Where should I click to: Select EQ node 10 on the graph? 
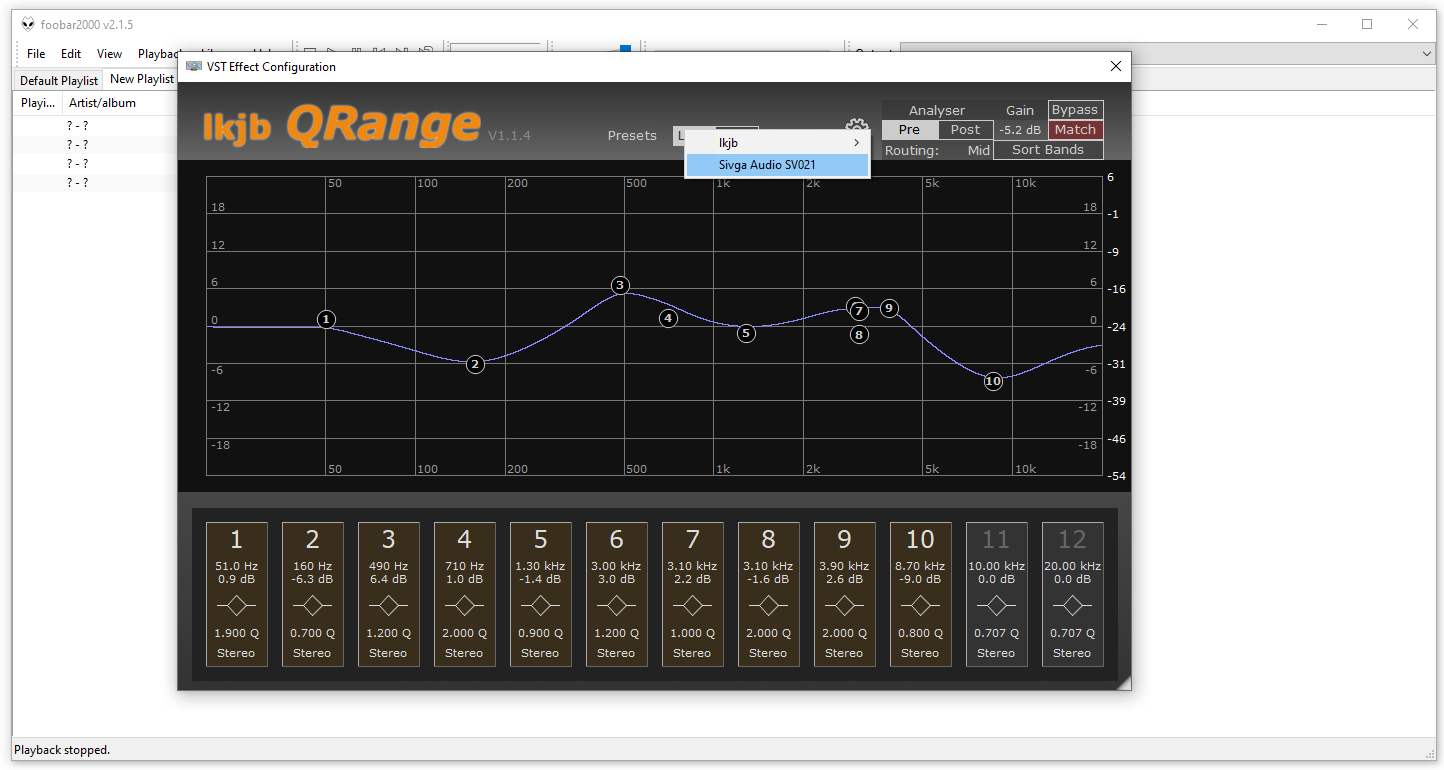[x=993, y=381]
